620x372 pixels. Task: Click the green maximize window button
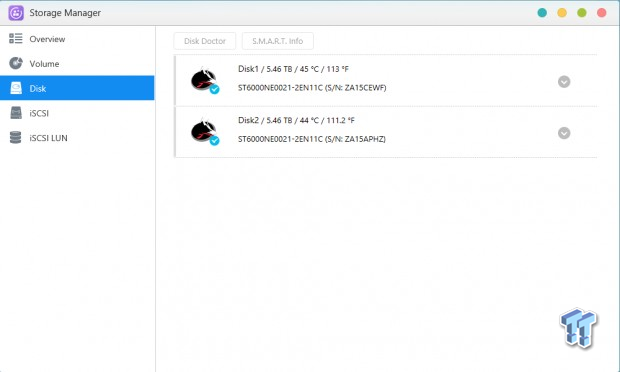[x=582, y=13]
